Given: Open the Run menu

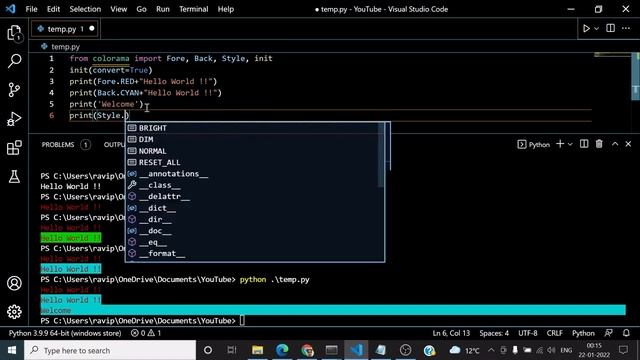Looking at the screenshot, I should point(162,9).
